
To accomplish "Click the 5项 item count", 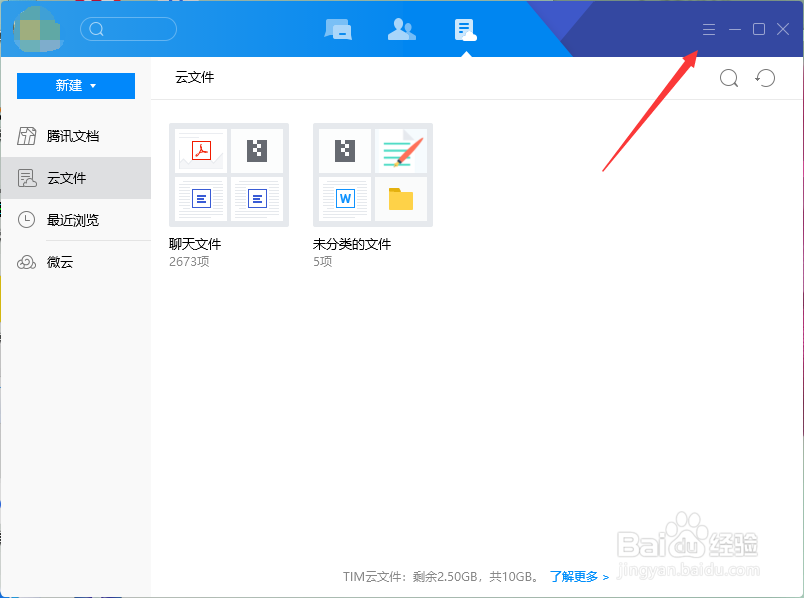I will (x=323, y=262).
